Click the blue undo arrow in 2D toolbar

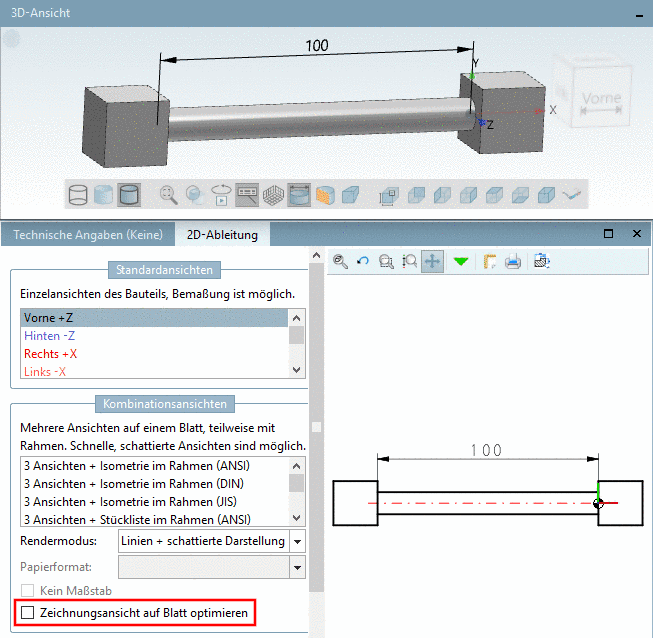(x=363, y=262)
